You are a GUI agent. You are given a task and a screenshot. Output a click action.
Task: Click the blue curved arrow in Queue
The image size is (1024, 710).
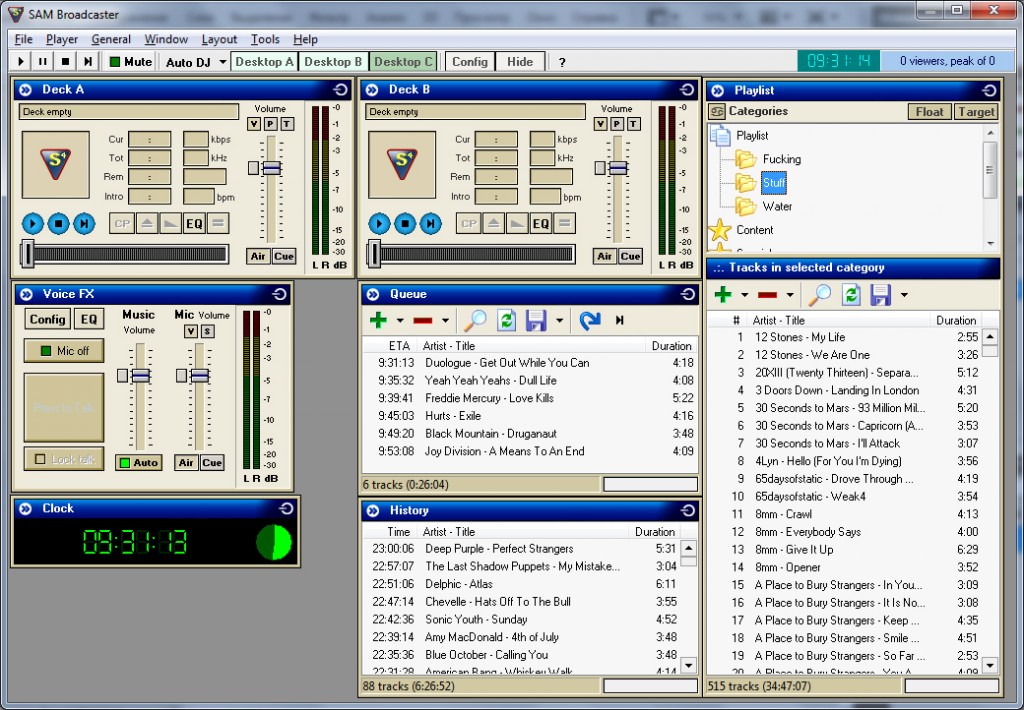(x=590, y=320)
